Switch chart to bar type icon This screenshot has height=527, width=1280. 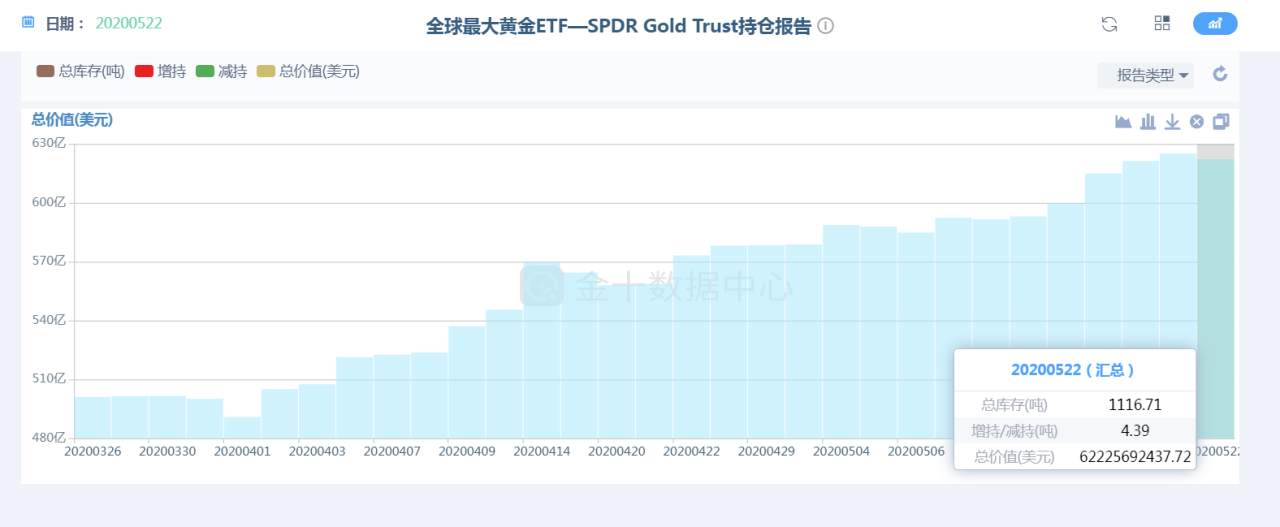[1148, 122]
